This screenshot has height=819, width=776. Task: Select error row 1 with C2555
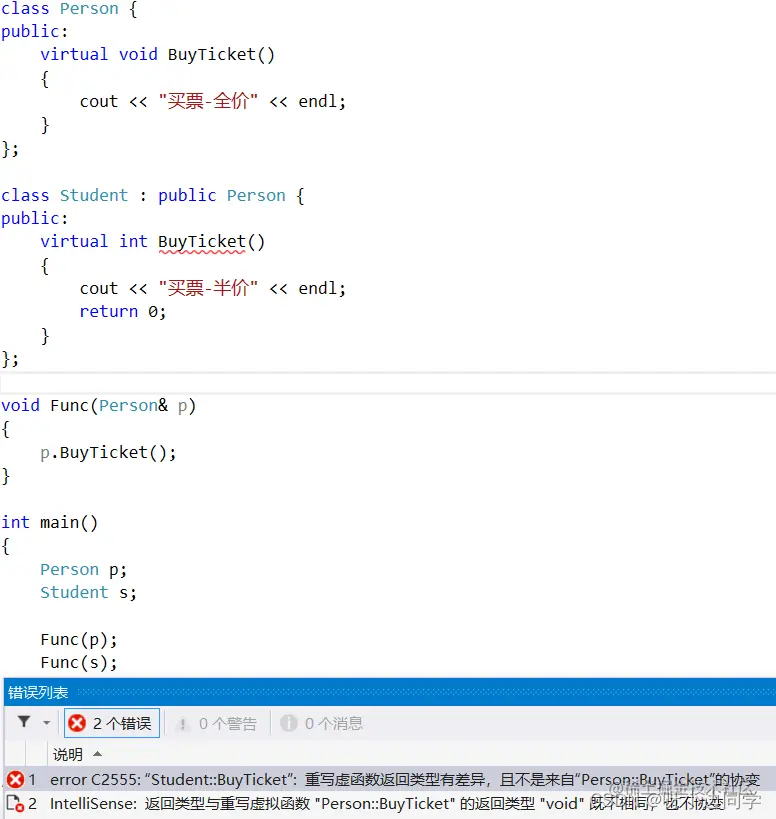(390, 780)
